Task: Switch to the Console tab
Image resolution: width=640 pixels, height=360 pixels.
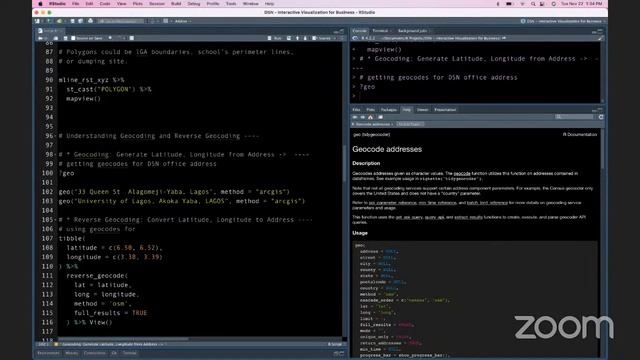Action: [360, 31]
